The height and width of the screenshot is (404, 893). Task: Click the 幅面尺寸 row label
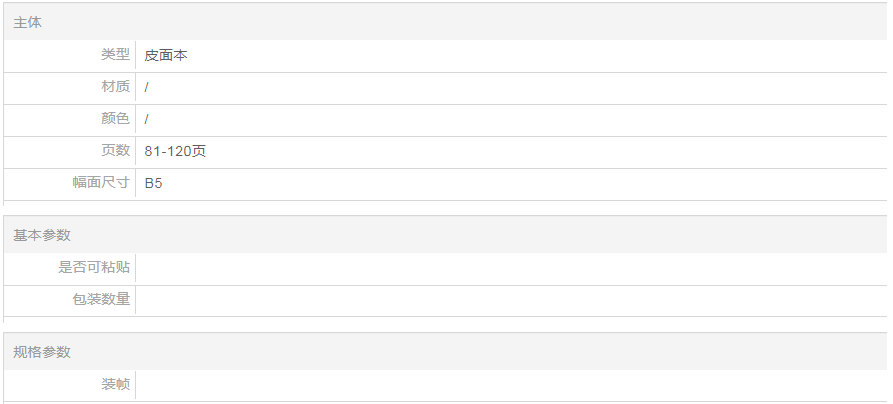pos(101,183)
